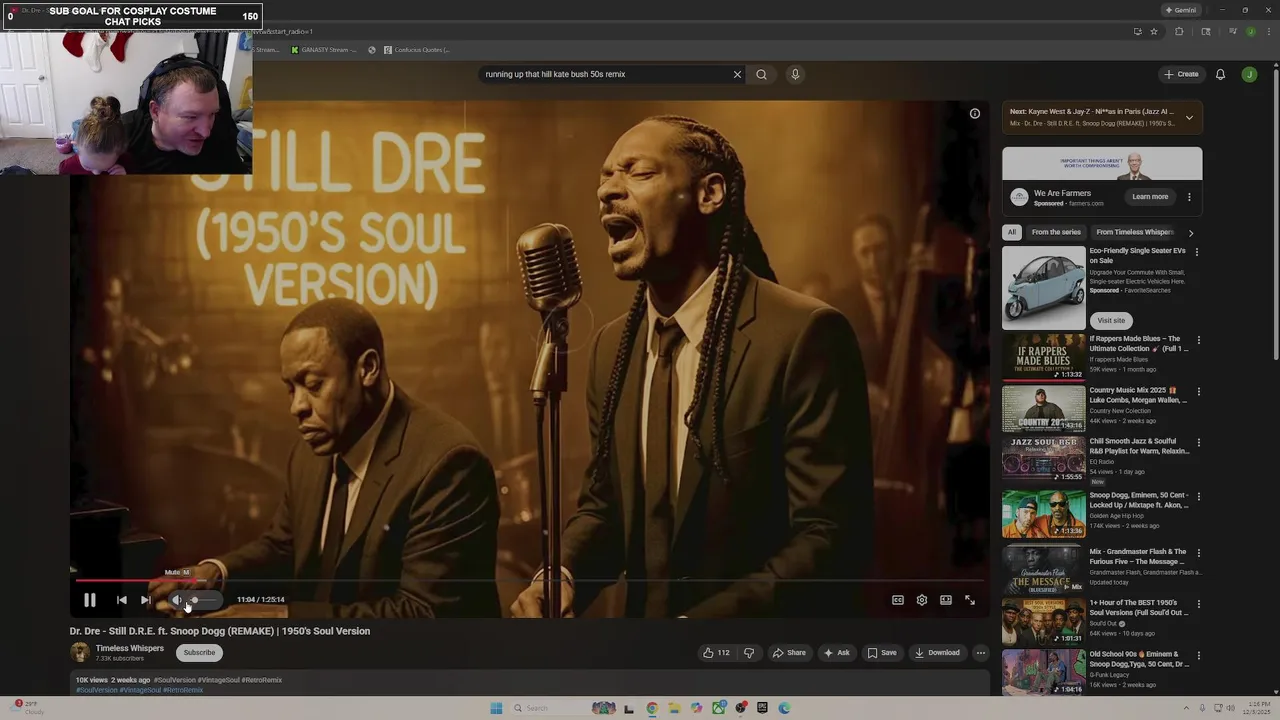The image size is (1280, 720).
Task: Expand the mix playlist chevron
Action: (x=1189, y=118)
